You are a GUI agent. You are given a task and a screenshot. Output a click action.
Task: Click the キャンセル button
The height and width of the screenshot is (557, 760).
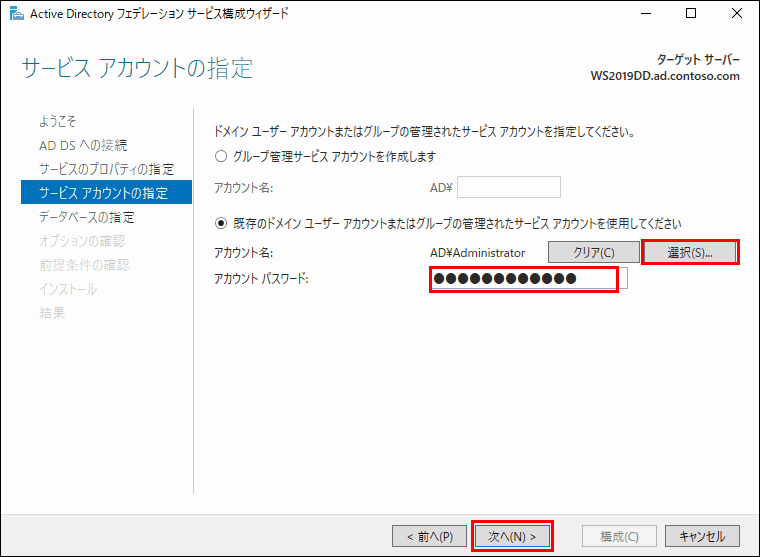pos(702,536)
